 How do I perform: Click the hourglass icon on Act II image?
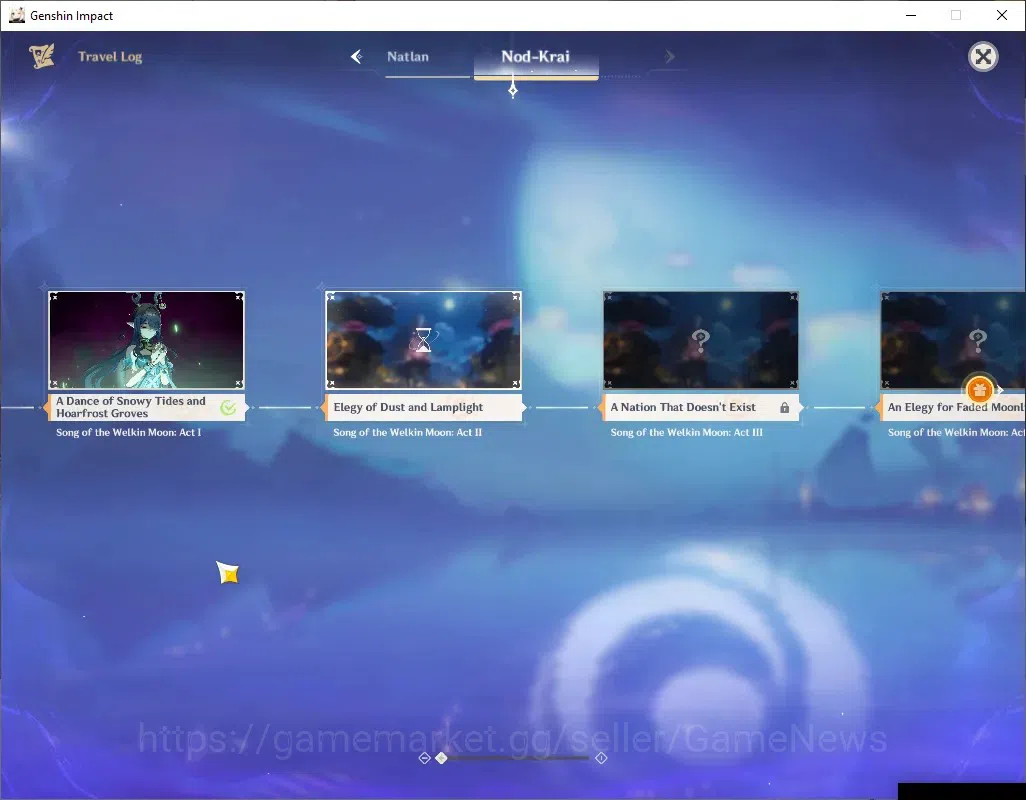[423, 340]
